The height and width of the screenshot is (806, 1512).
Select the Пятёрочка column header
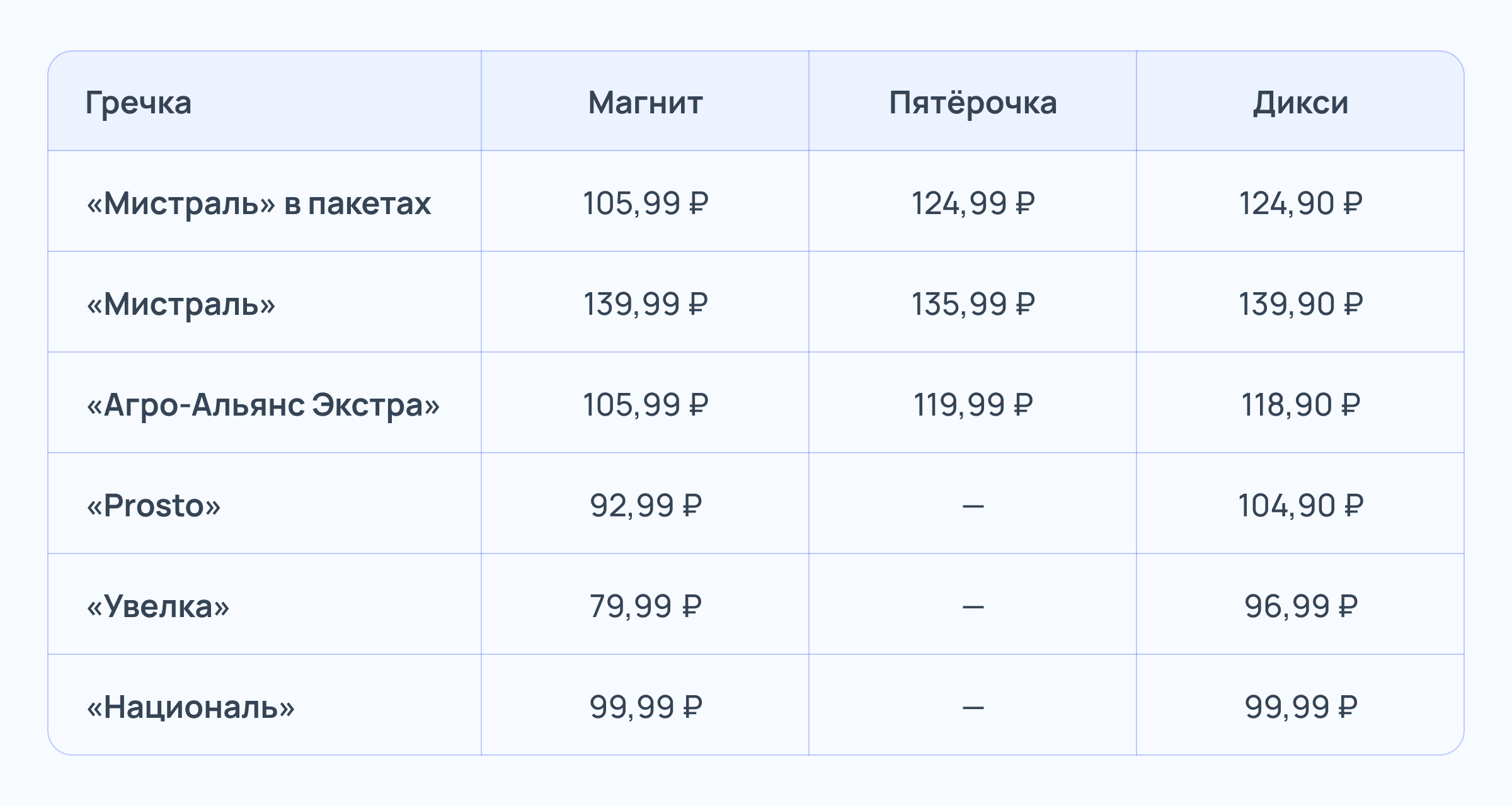(973, 103)
